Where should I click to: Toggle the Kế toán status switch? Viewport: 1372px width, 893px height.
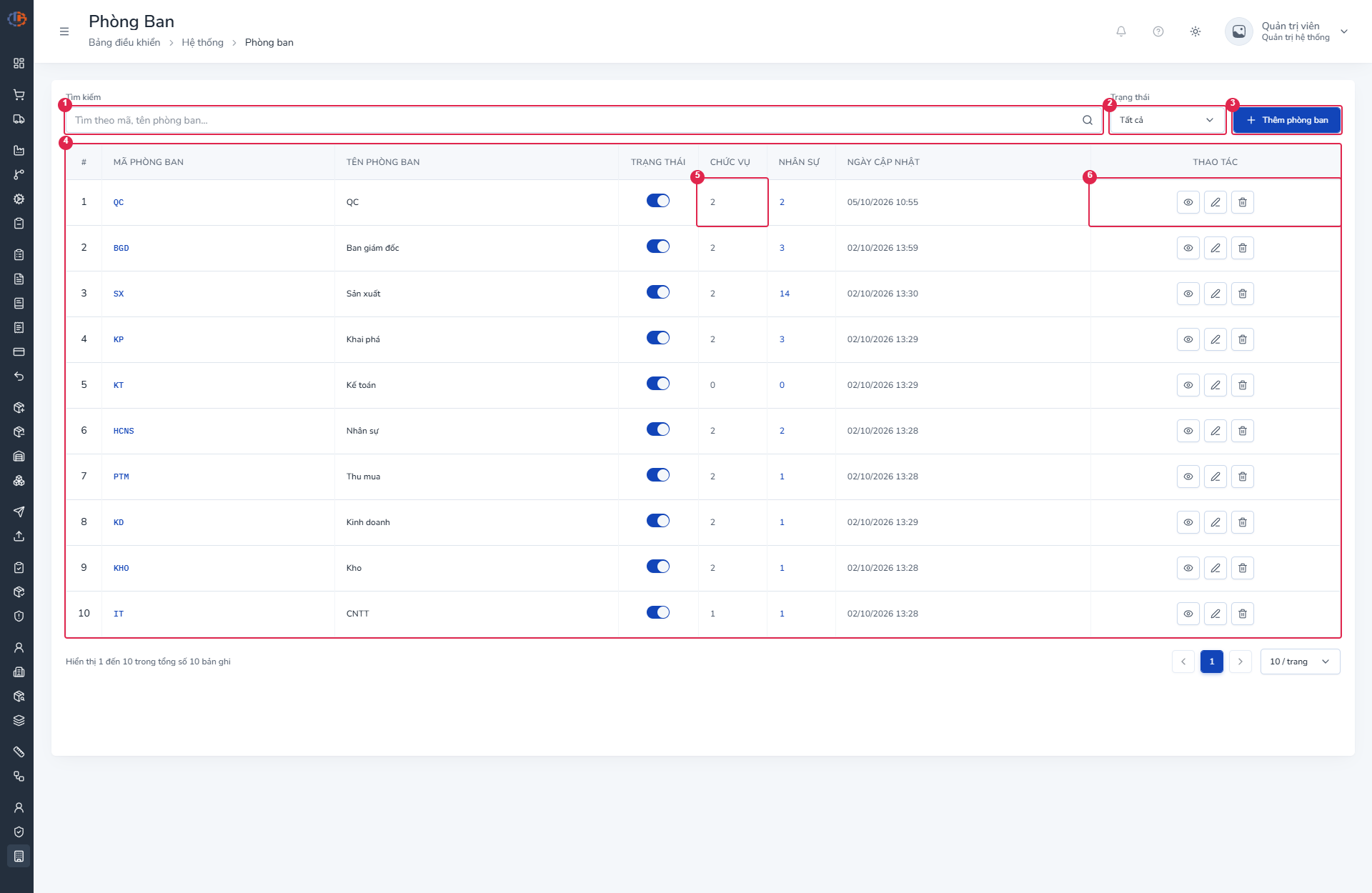coord(658,384)
